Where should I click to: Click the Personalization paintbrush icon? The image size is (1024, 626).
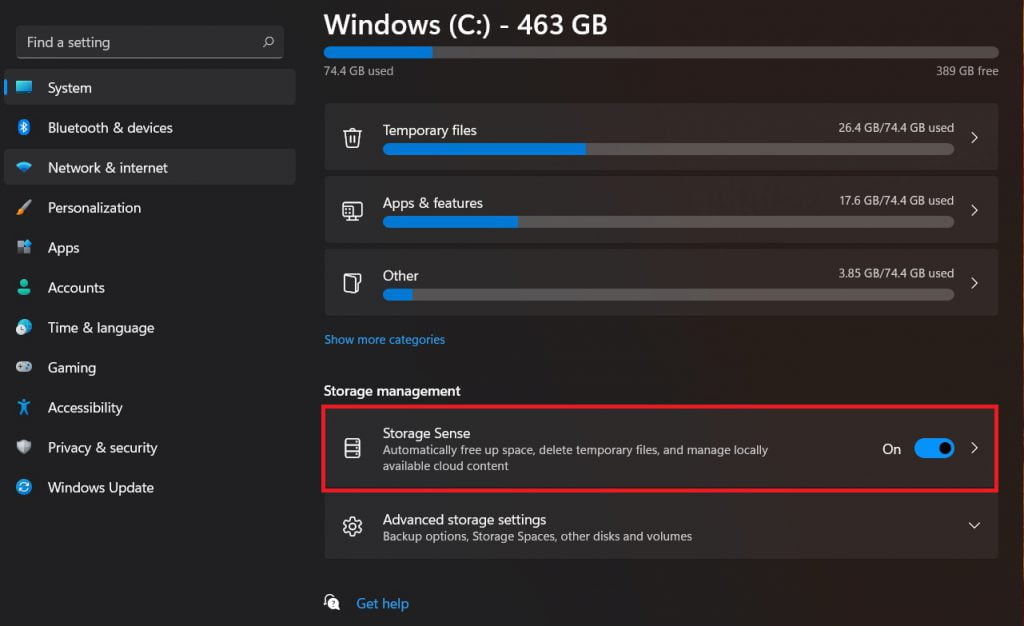coord(24,208)
